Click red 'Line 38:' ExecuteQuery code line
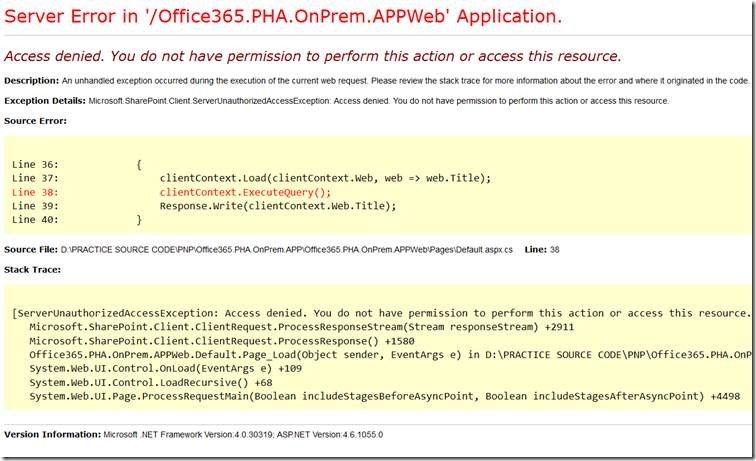 coord(172,192)
